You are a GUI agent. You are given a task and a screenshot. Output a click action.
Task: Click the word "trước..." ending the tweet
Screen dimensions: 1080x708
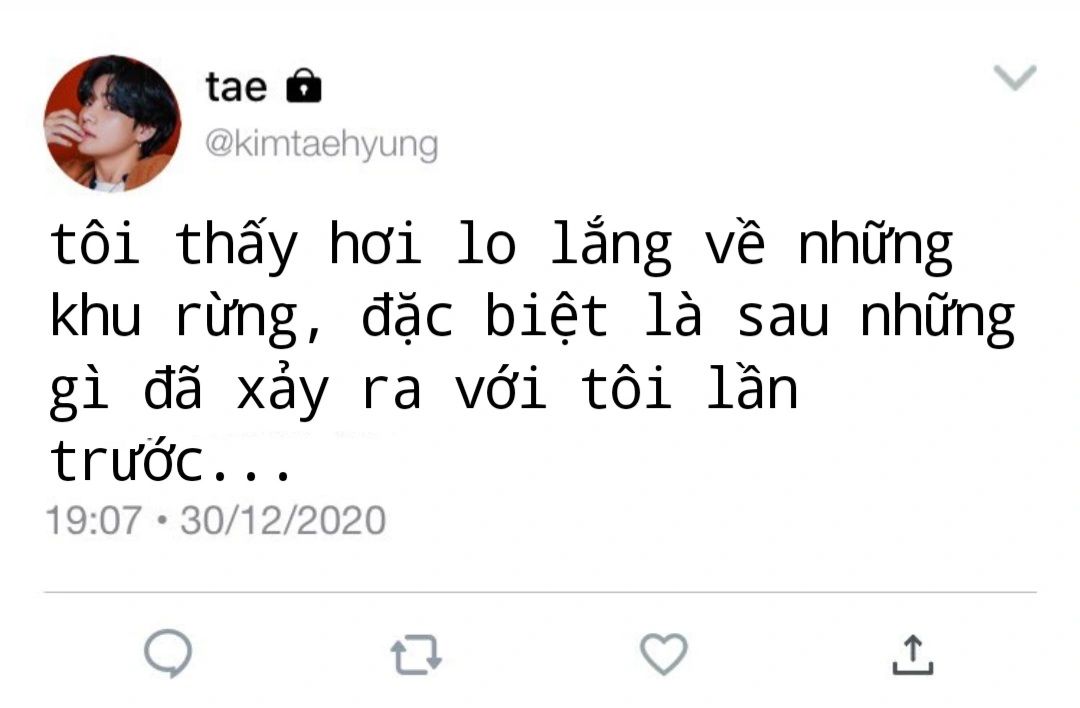coord(171,460)
